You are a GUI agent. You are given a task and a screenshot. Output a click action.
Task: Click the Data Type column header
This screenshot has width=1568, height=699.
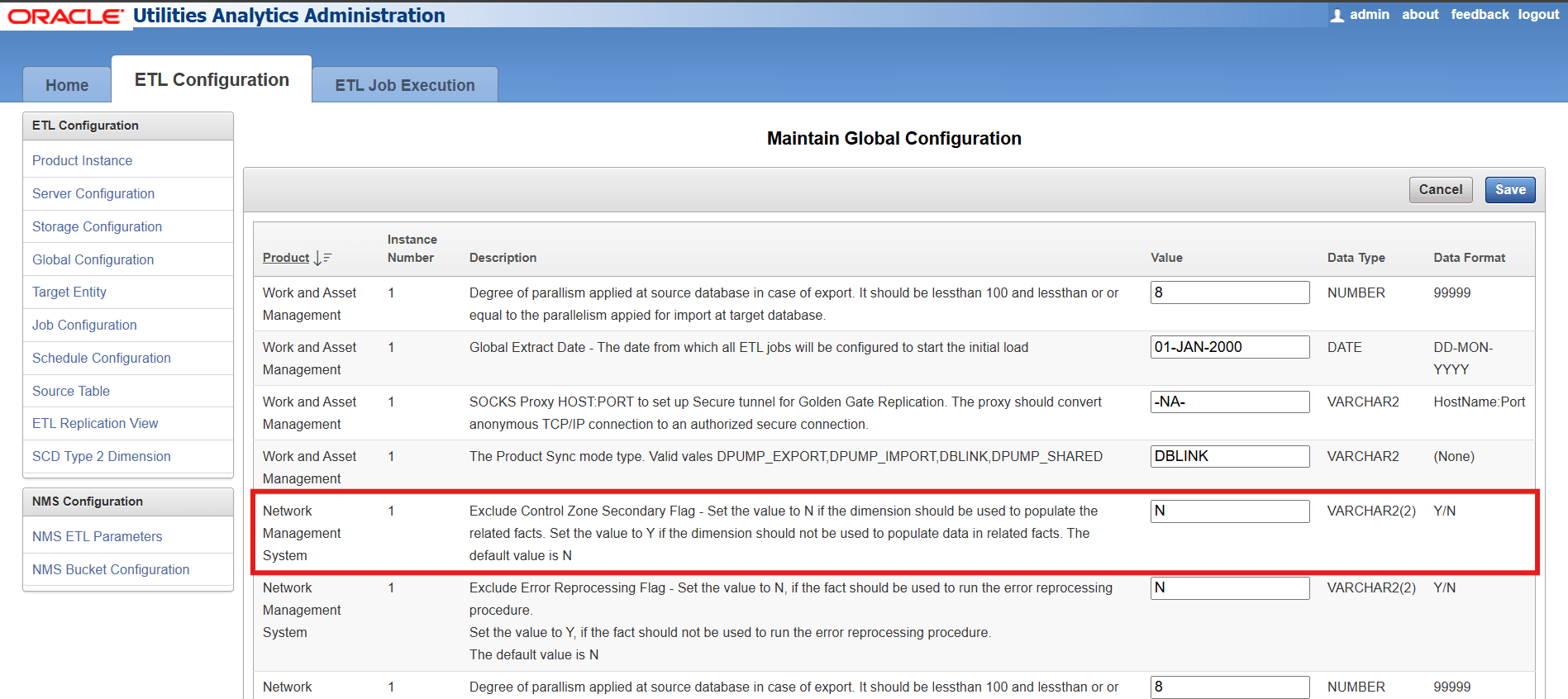tap(1356, 258)
